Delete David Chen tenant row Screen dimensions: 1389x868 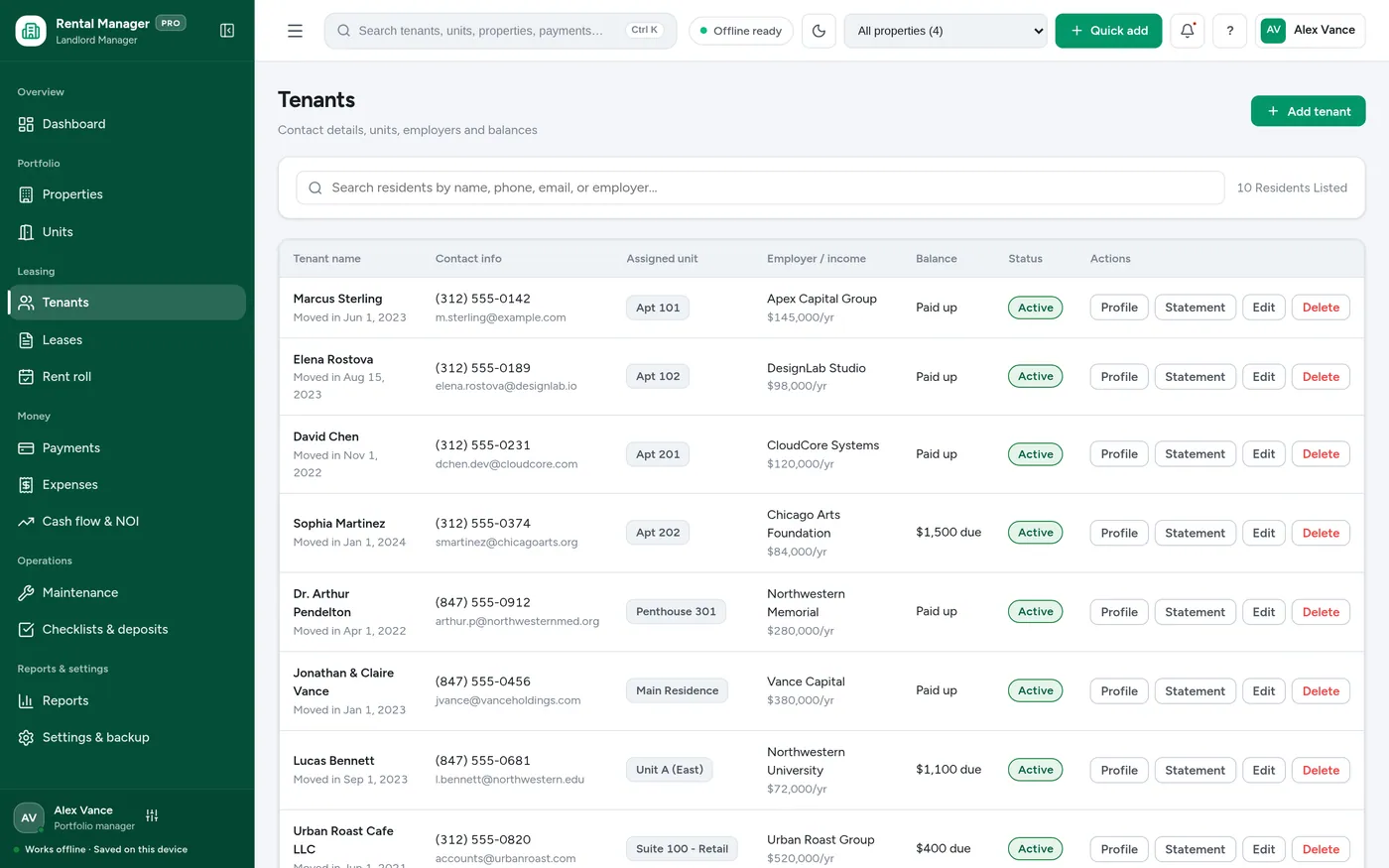[1321, 454]
